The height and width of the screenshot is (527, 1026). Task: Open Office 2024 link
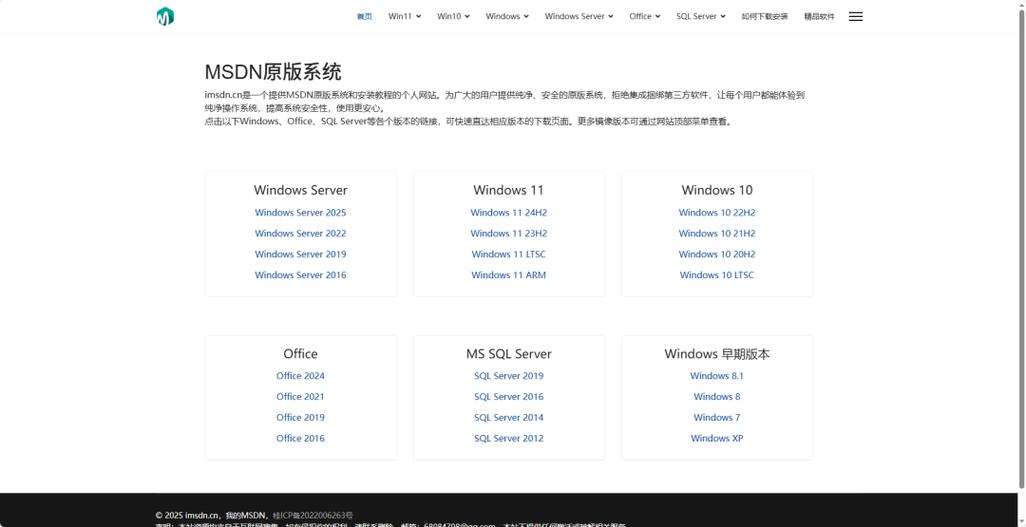(x=300, y=376)
